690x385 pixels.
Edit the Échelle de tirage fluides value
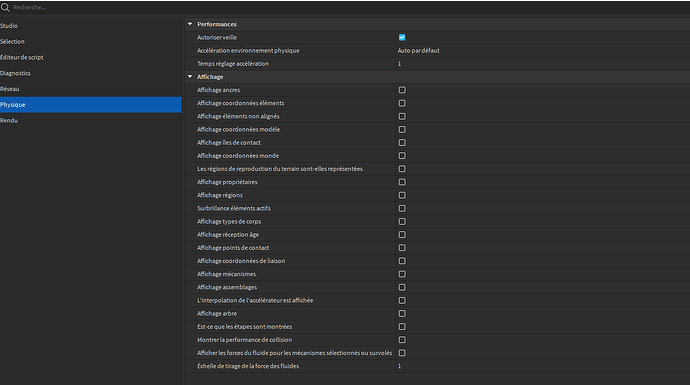point(543,366)
